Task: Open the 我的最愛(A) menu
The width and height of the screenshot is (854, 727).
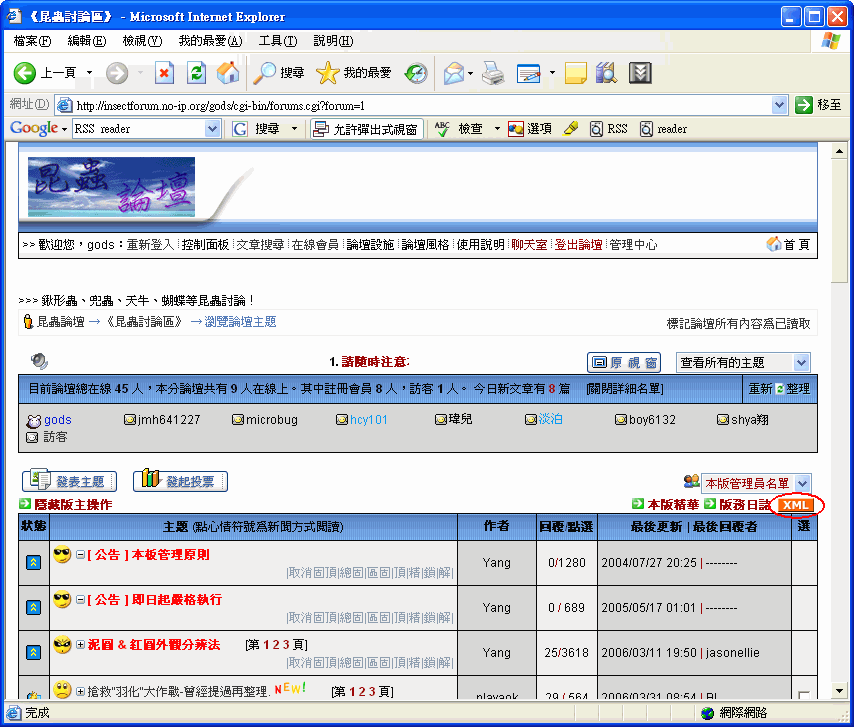Action: (x=210, y=41)
